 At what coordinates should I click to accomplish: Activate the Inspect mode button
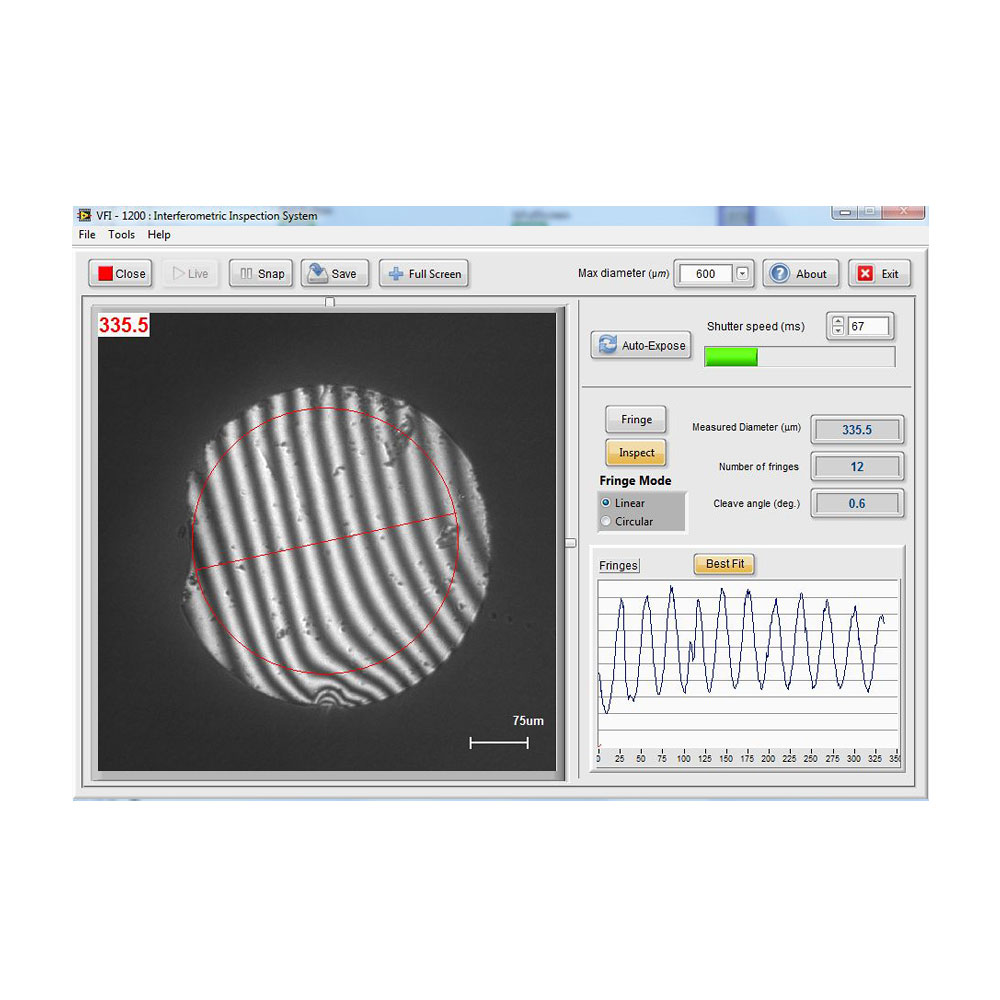click(636, 453)
